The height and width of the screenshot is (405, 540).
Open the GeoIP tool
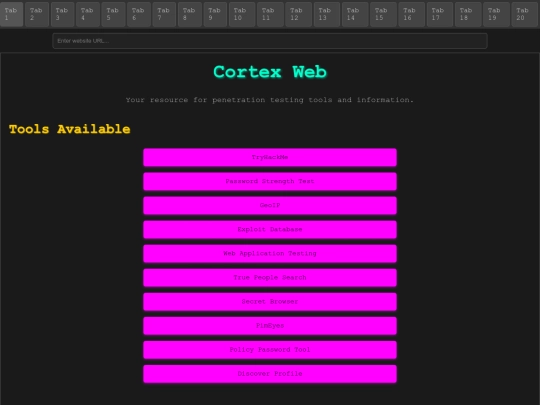270,206
